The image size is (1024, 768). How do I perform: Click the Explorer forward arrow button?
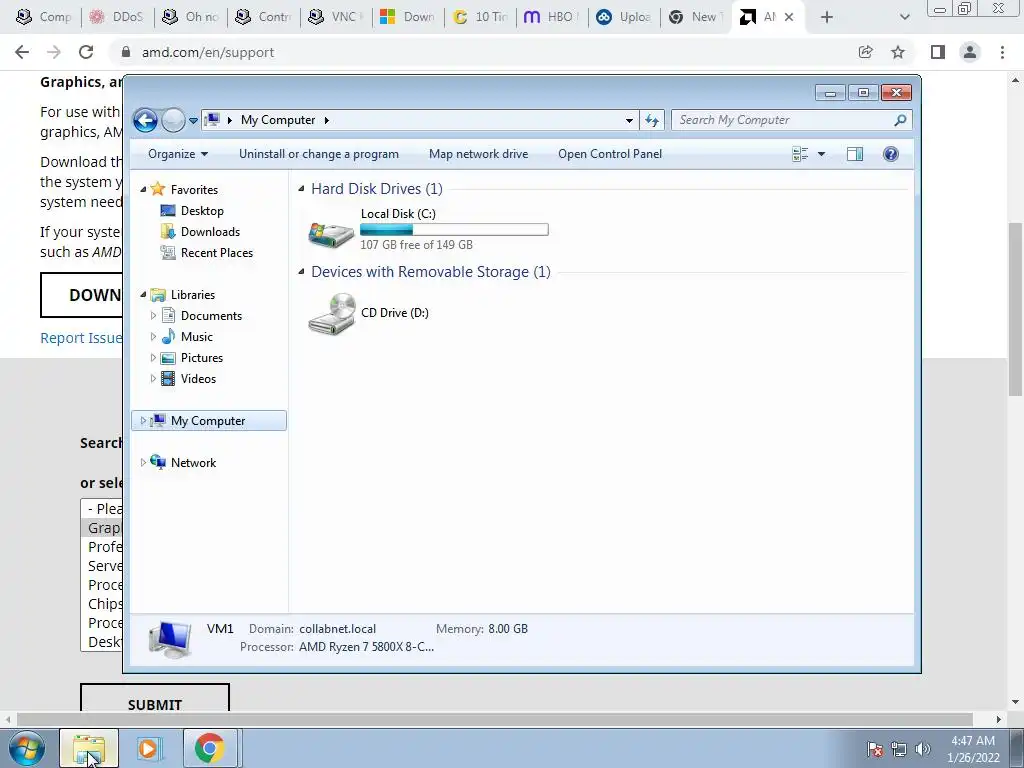(x=173, y=120)
